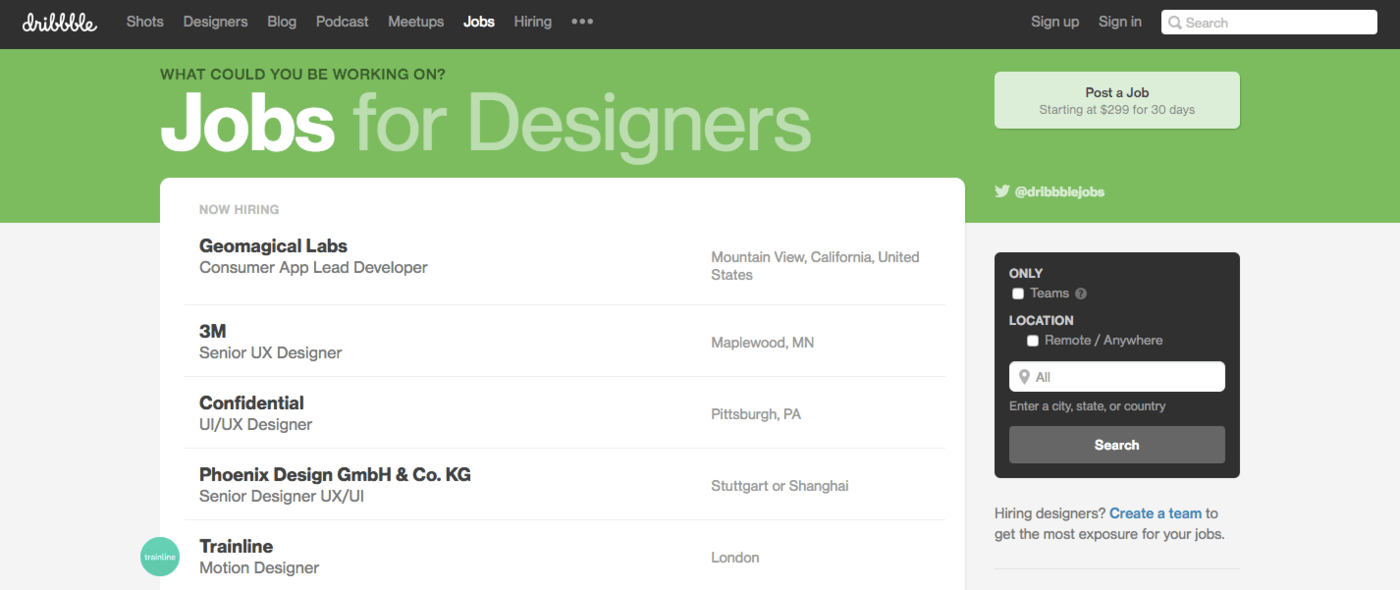Image resolution: width=1400 pixels, height=590 pixels.
Task: Enable the Teams only checkbox
Action: (x=1018, y=294)
